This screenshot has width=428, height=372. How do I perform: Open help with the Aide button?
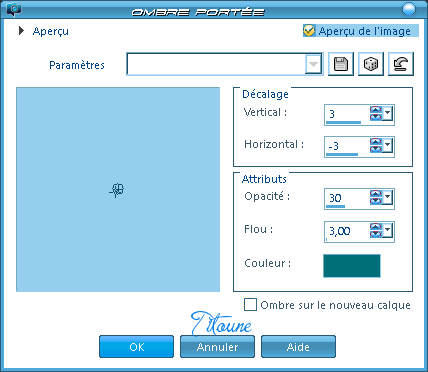point(298,347)
